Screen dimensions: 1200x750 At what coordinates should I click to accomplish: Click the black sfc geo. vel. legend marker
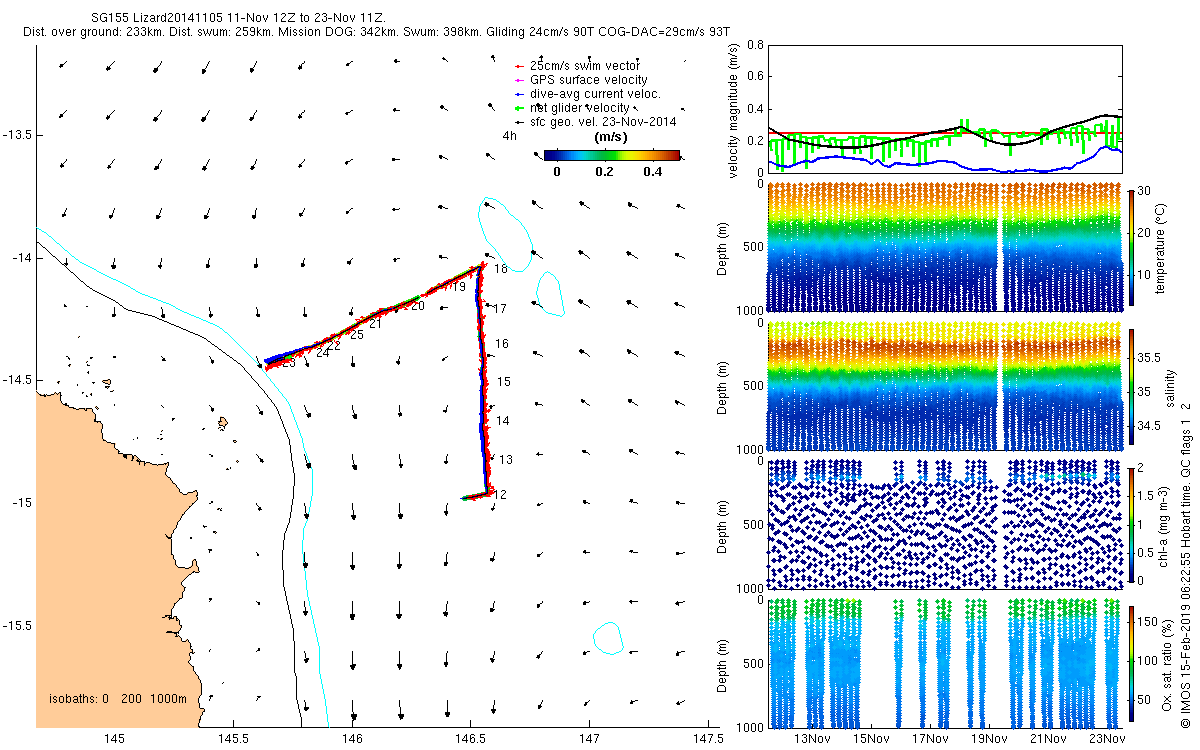[517, 121]
